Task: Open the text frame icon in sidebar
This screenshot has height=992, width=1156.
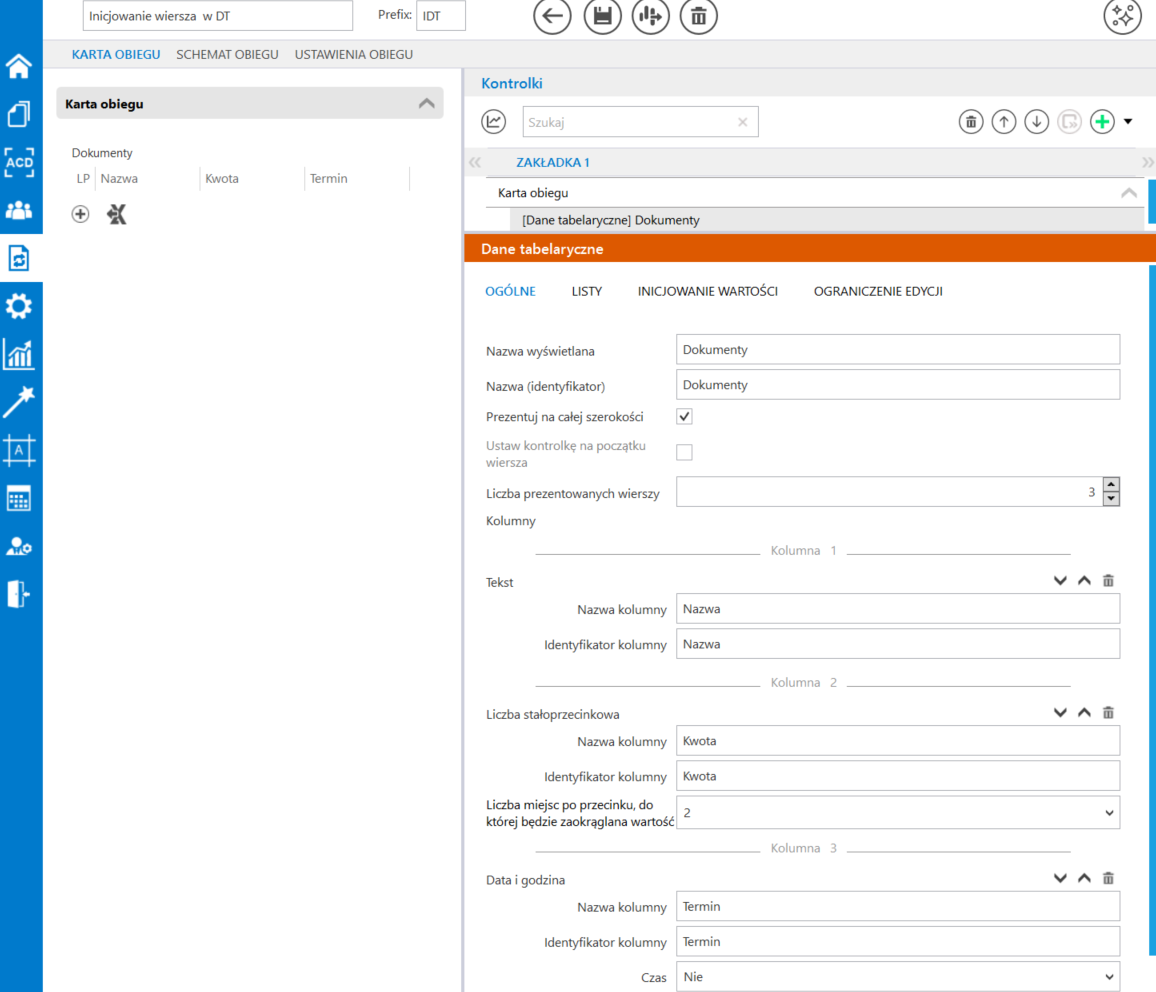Action: (x=19, y=450)
